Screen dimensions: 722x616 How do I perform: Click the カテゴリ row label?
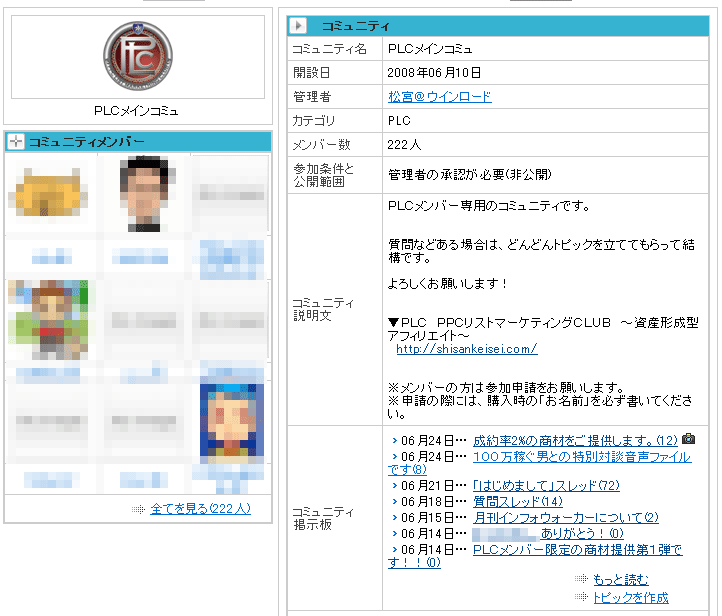click(x=314, y=121)
